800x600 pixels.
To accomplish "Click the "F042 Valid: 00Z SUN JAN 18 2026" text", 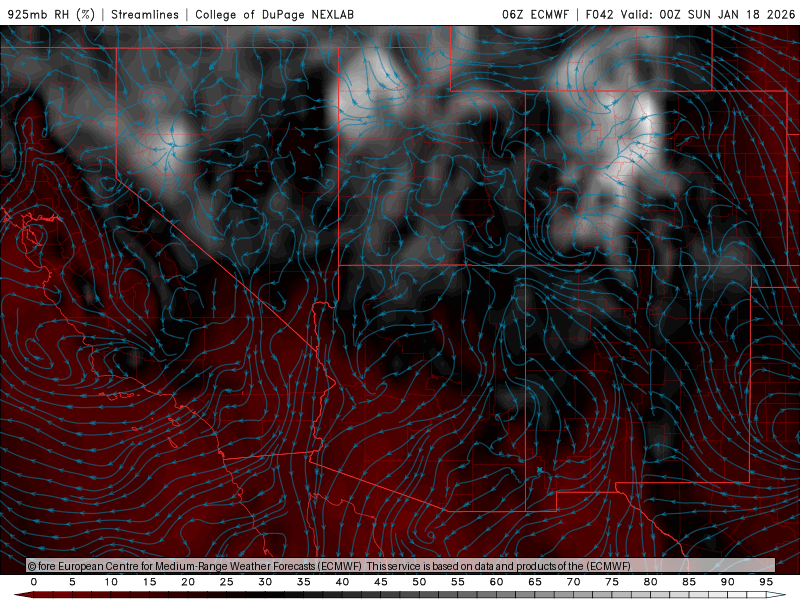I will [690, 15].
